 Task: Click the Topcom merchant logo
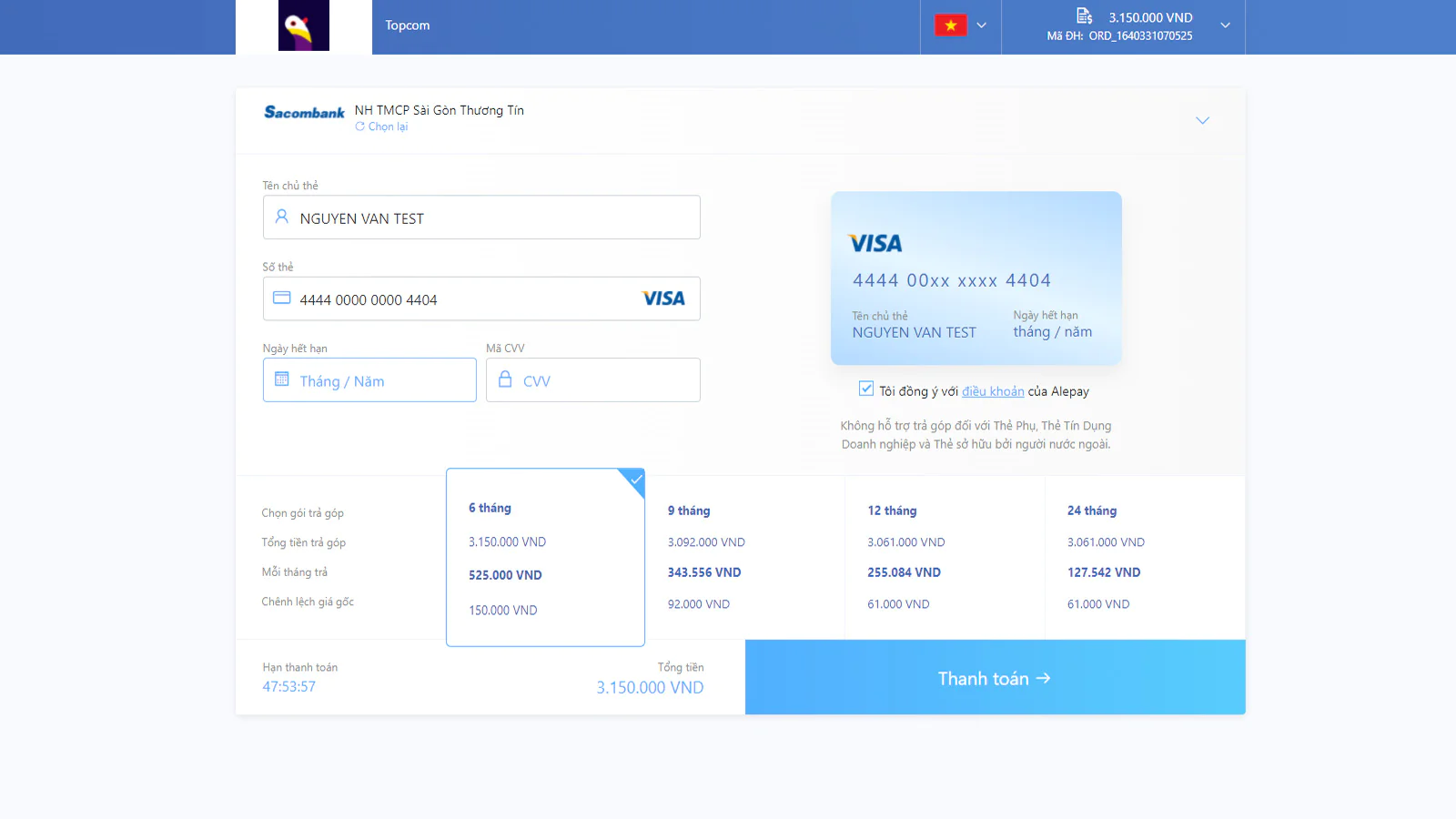[x=304, y=25]
